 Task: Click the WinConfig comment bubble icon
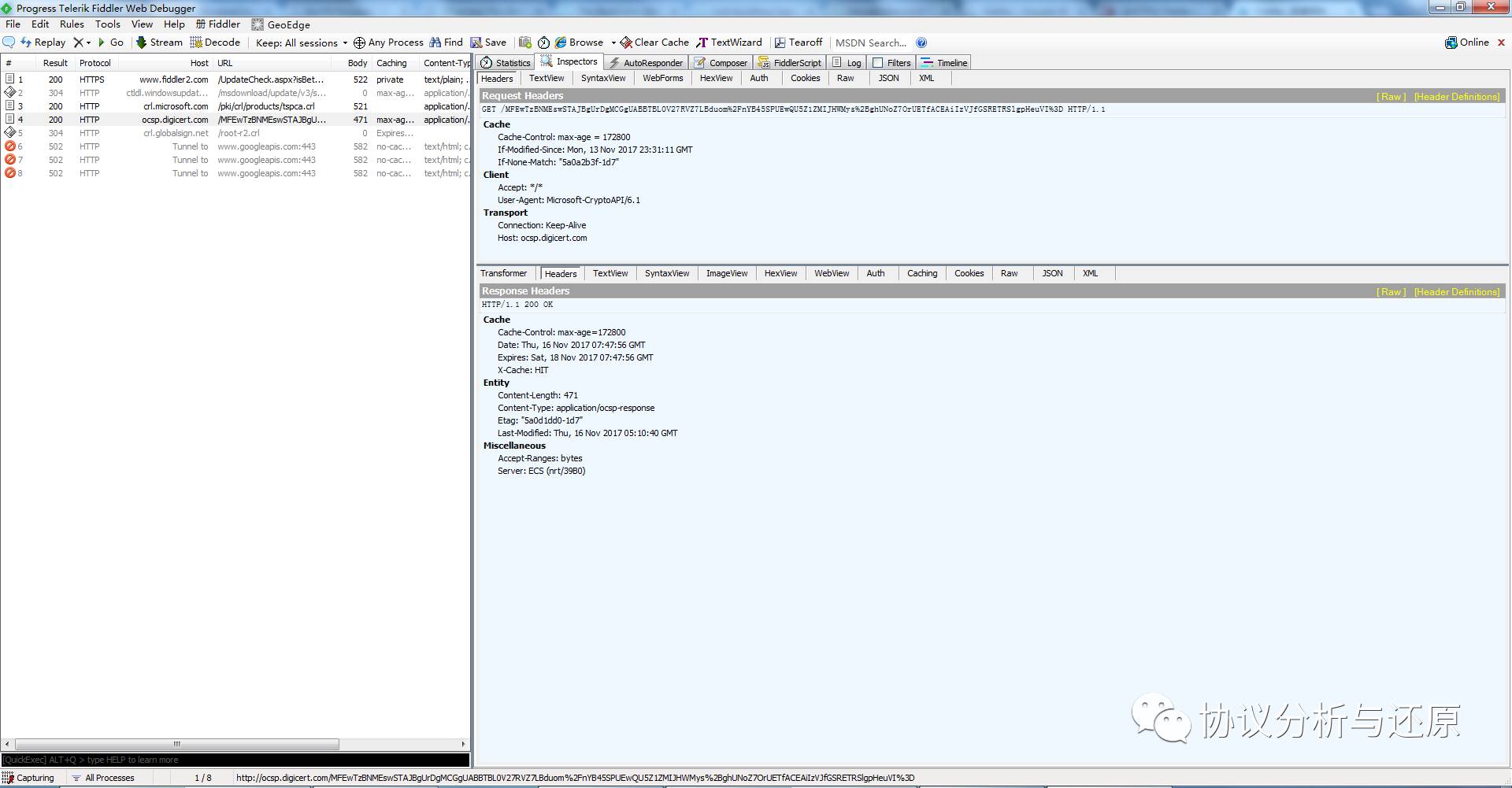9,43
